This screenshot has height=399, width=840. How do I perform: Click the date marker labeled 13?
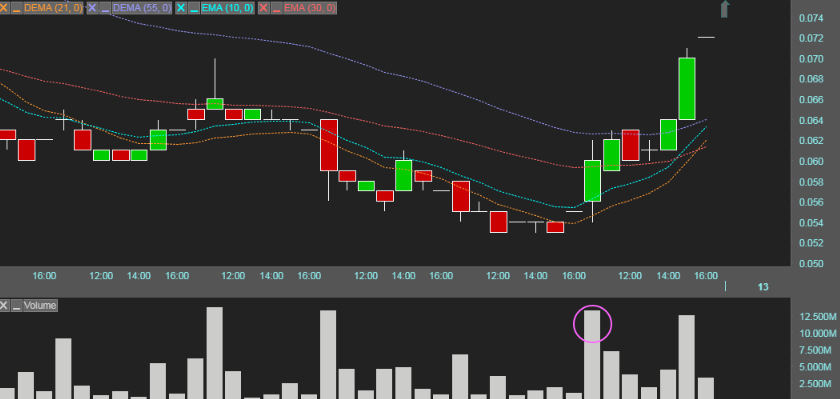(763, 287)
